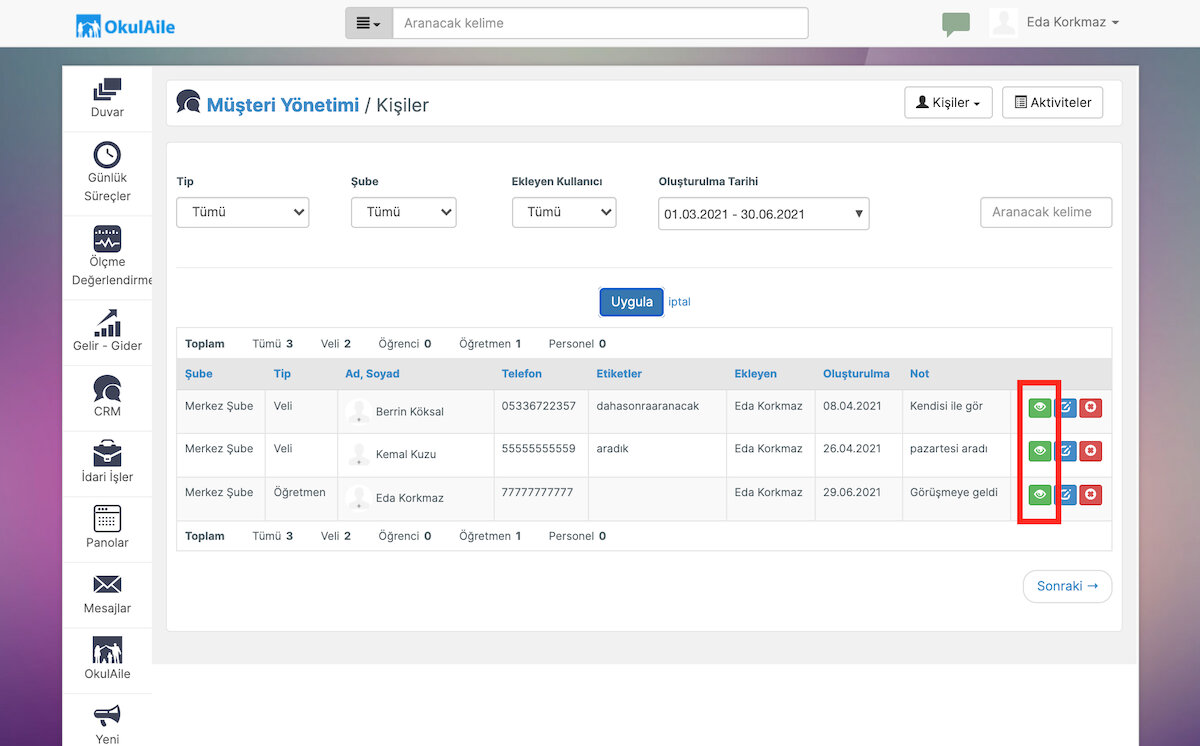This screenshot has height=746, width=1200.
Task: Open Panolar sidebar icon
Action: (107, 518)
